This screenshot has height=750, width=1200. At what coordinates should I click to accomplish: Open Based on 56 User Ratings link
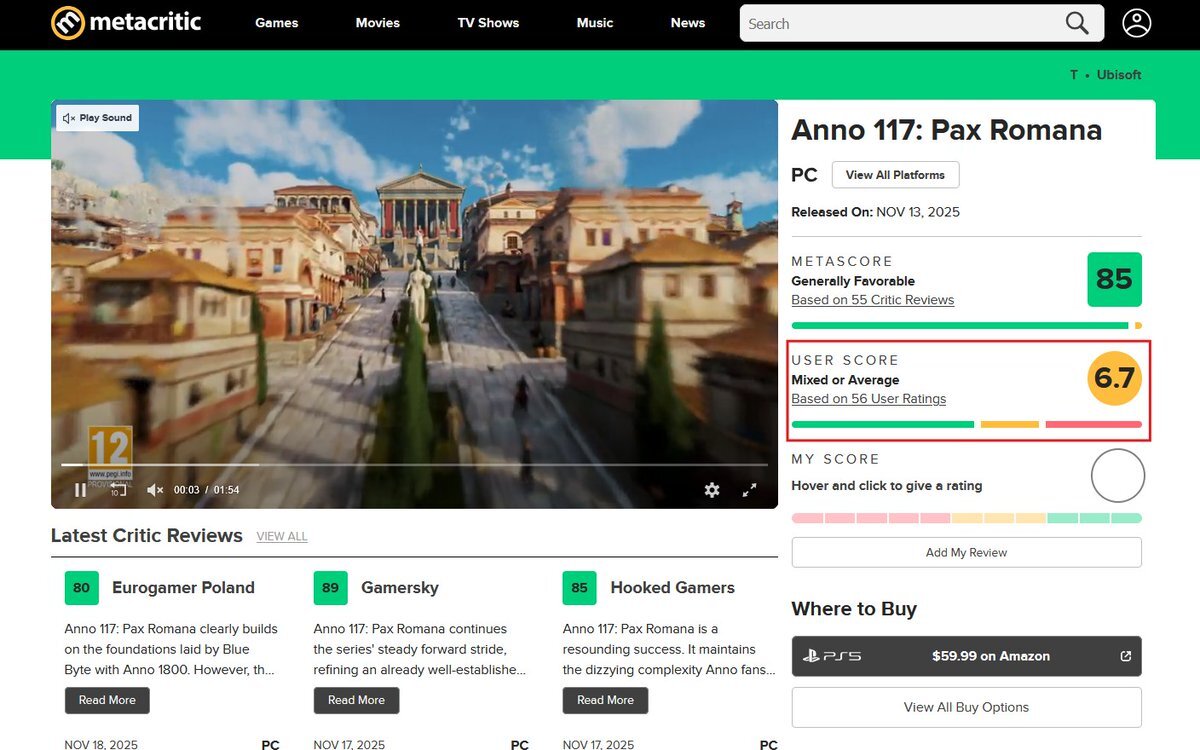[868, 399]
